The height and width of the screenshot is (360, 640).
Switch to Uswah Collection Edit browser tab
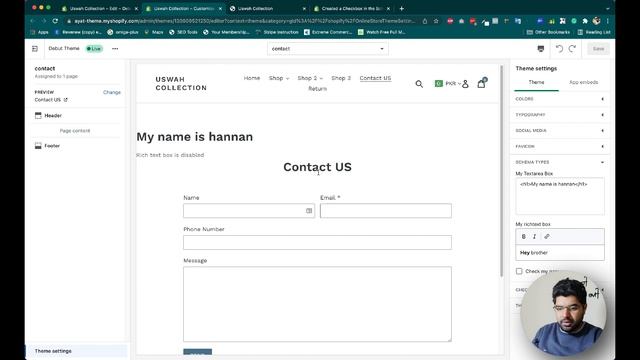99,8
